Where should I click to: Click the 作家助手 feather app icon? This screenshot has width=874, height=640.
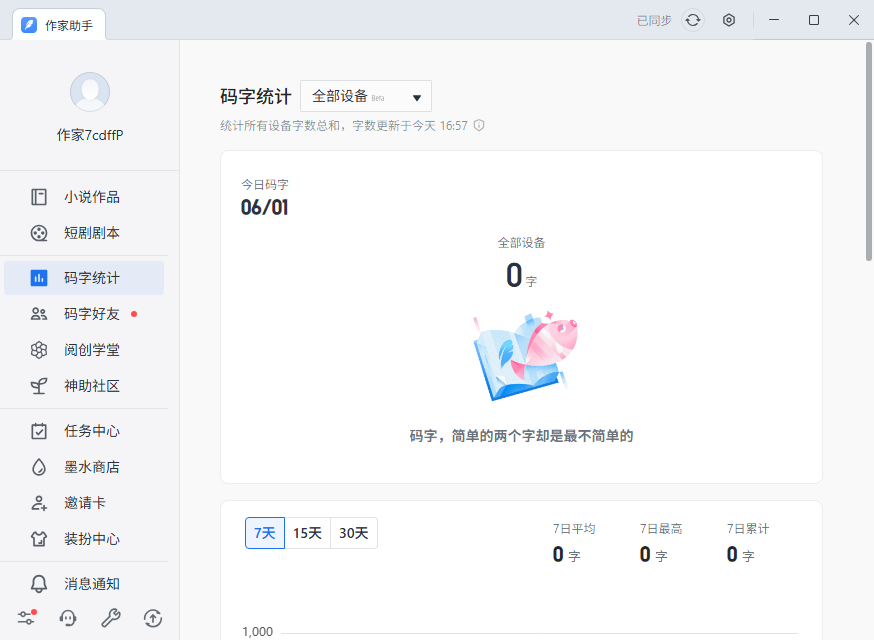[x=29, y=25]
